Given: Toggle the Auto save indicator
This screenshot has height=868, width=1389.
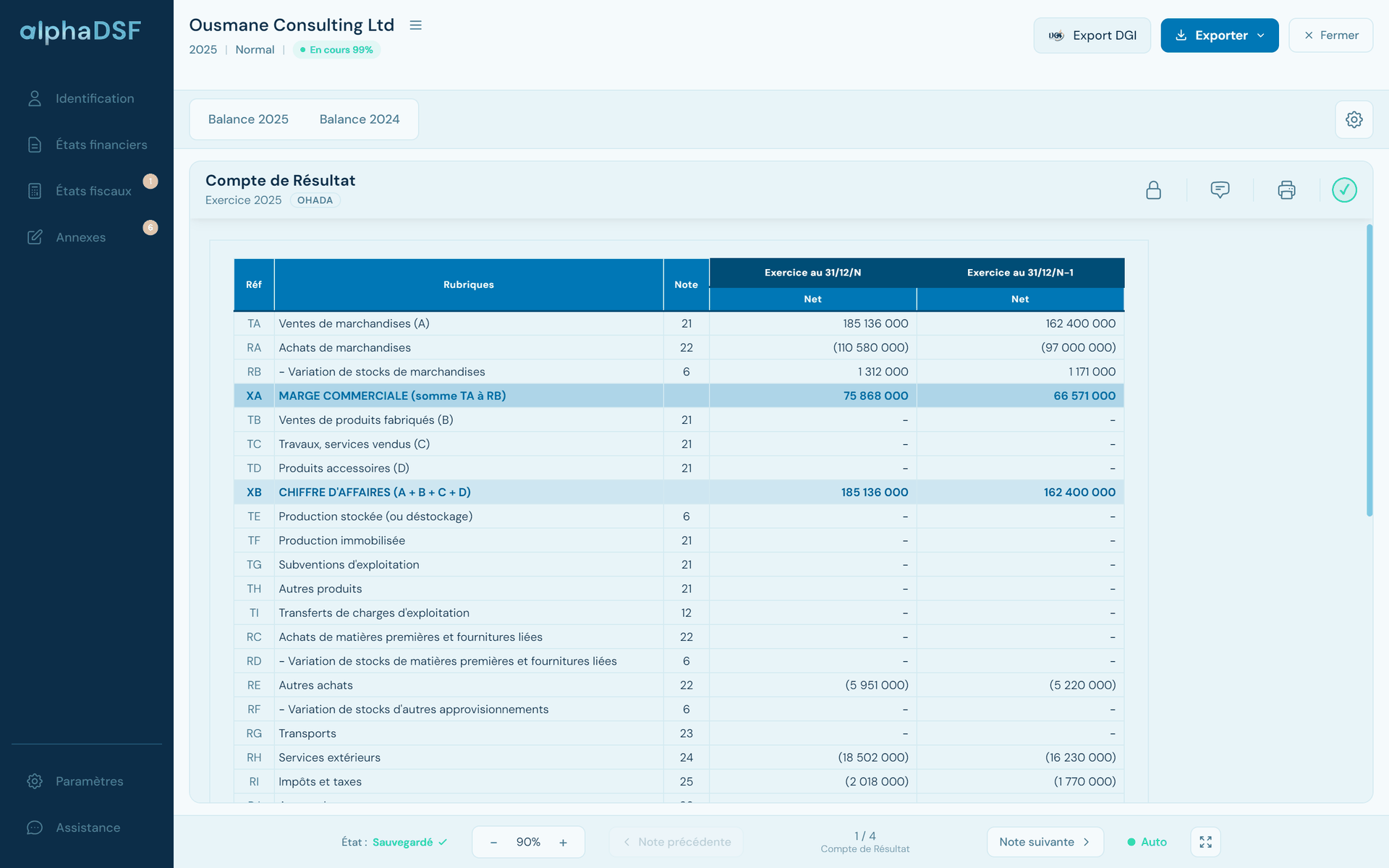Looking at the screenshot, I should click(x=1147, y=842).
